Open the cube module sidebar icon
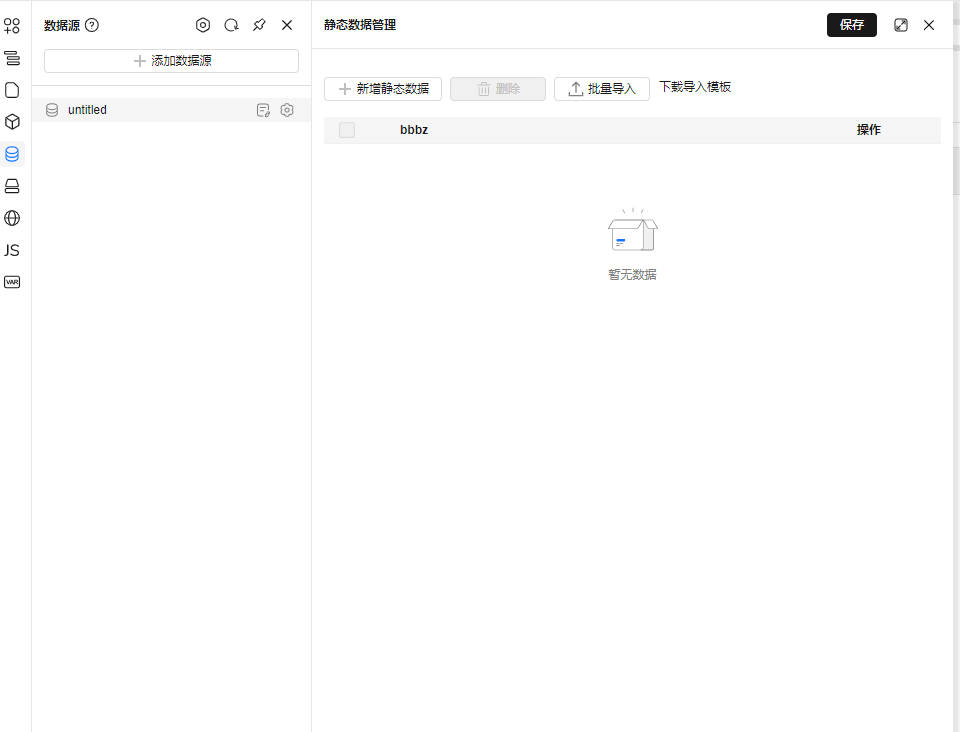The width and height of the screenshot is (960, 732). [12, 122]
